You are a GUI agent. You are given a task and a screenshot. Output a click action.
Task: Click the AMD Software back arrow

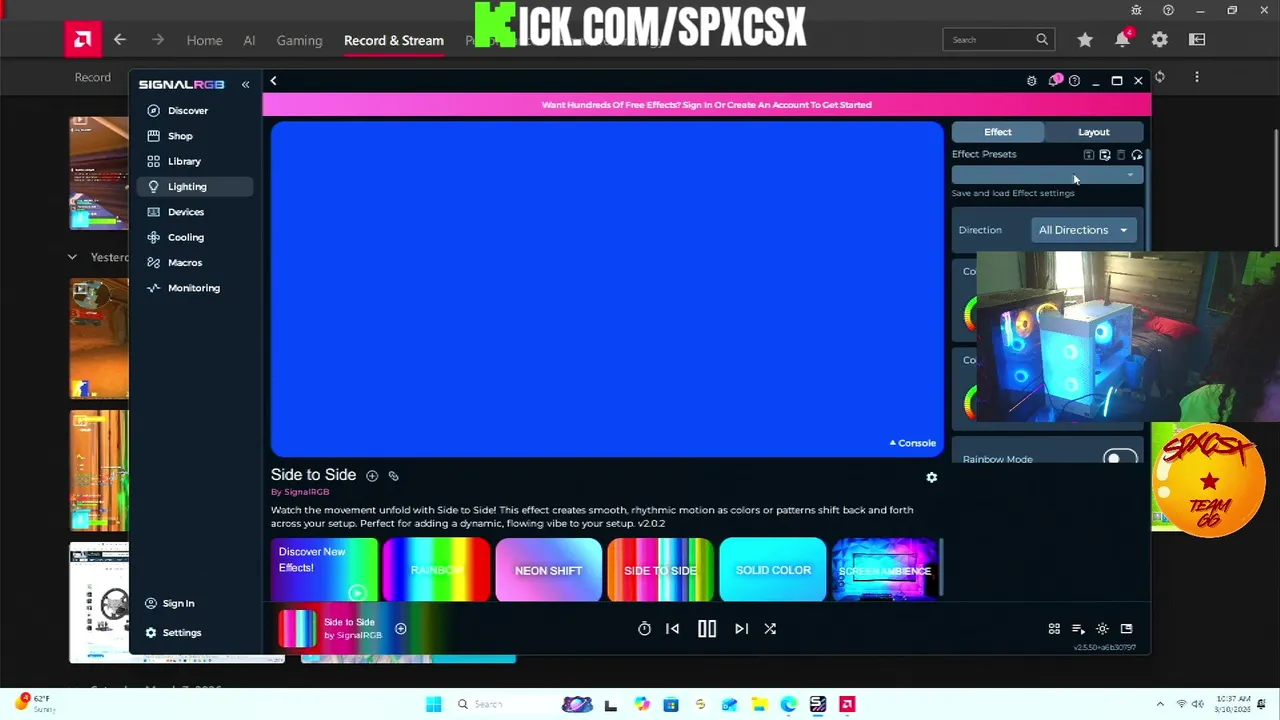coord(120,40)
